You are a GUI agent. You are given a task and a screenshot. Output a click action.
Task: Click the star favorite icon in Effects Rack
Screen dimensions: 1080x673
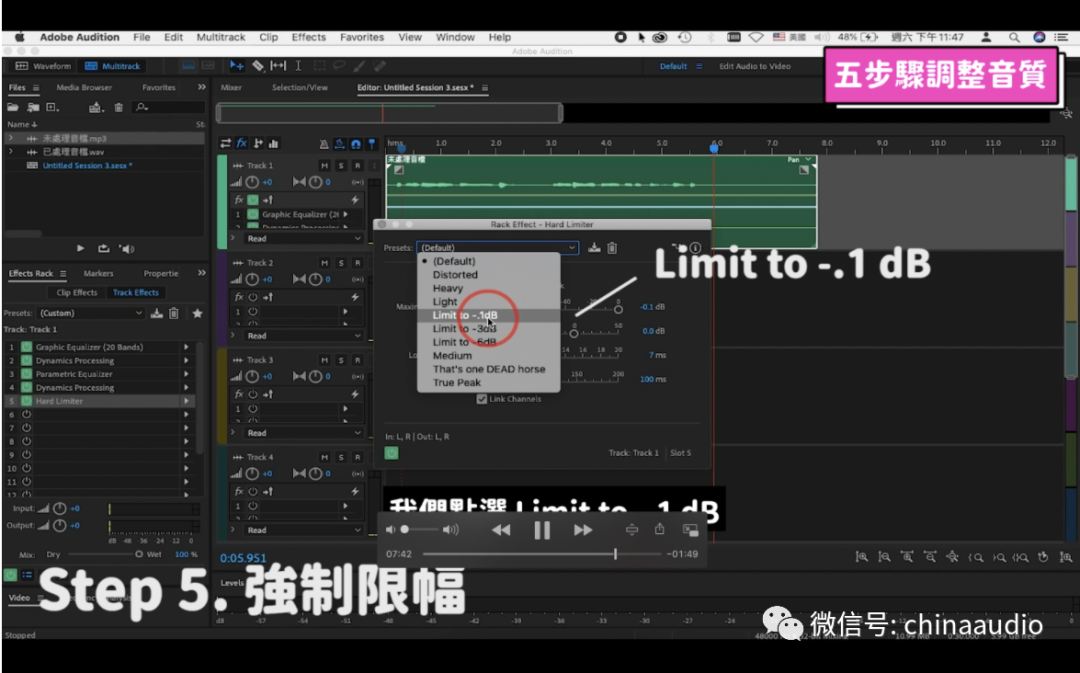[x=198, y=313]
